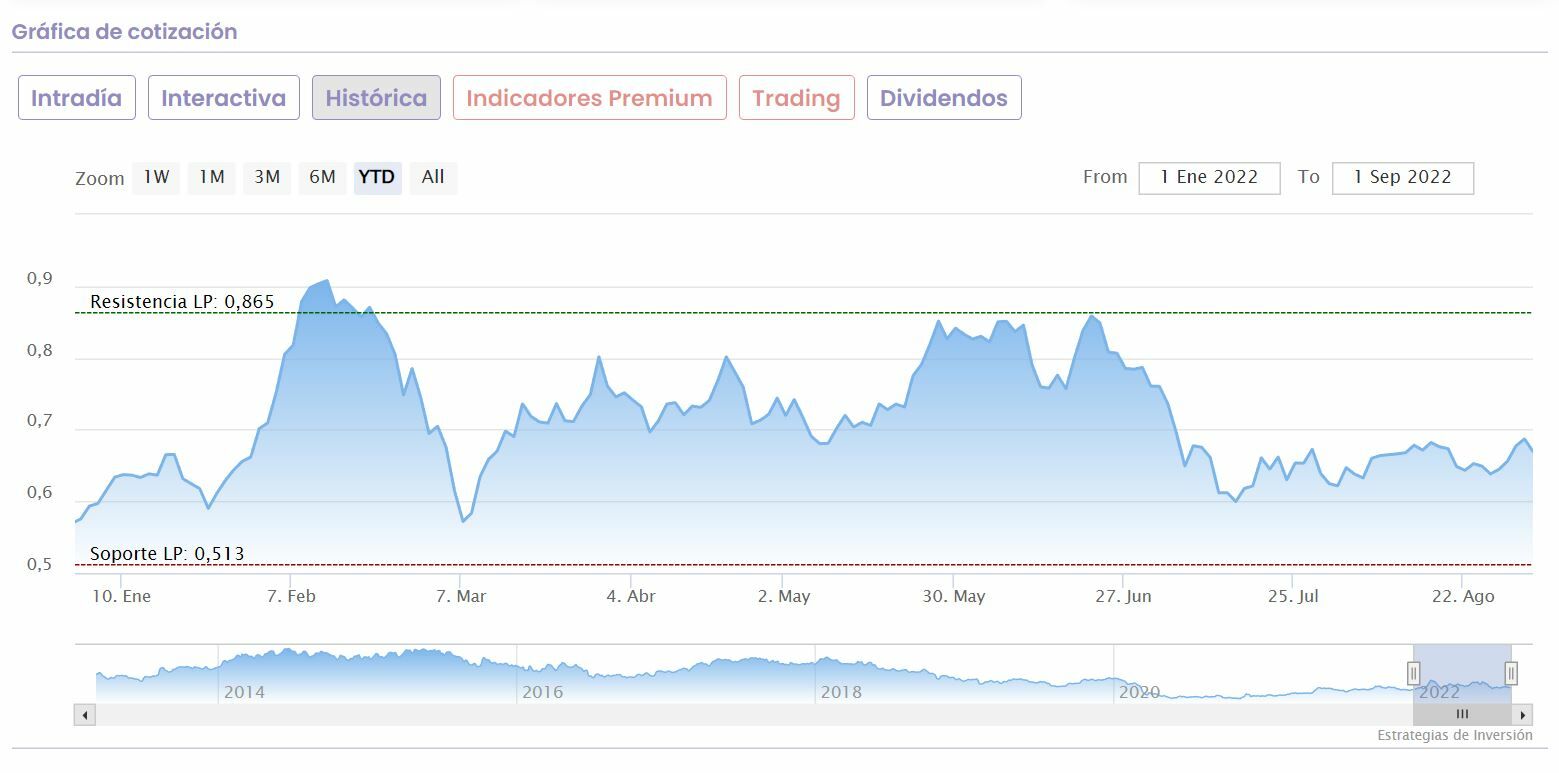Click the scrollbar right arrow

(x=1523, y=715)
